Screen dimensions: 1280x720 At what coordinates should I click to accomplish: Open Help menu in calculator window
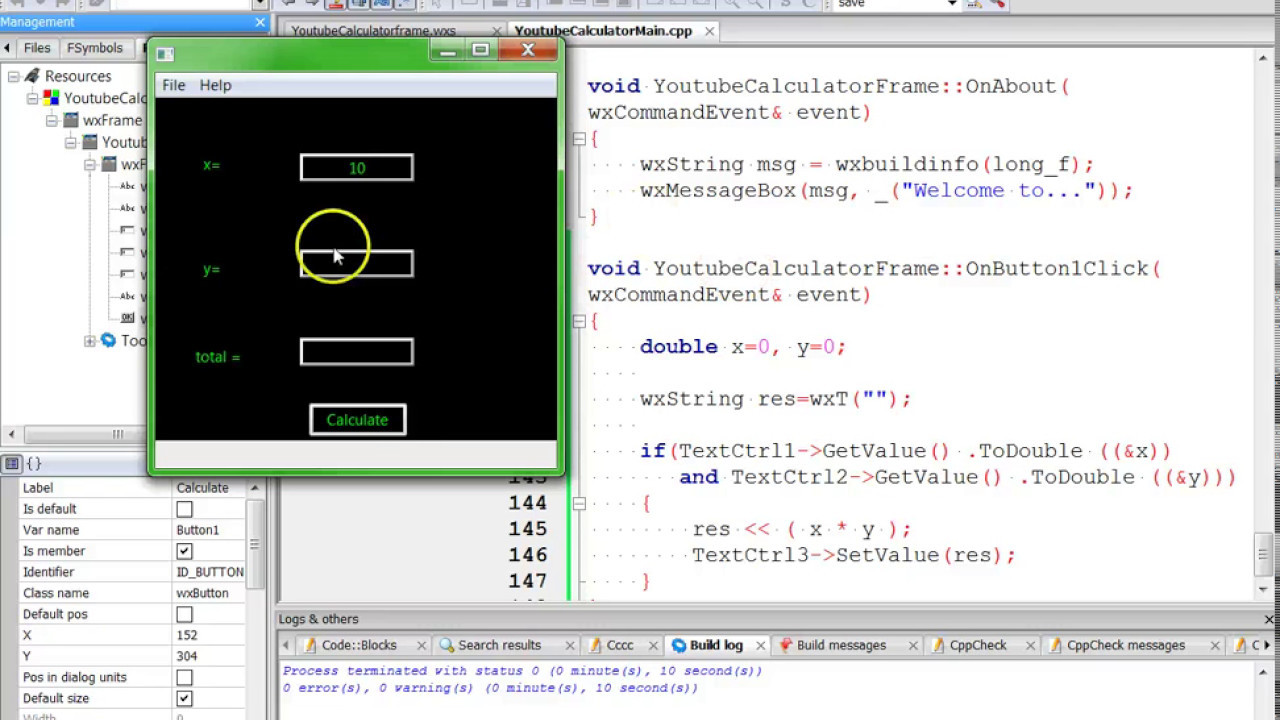tap(215, 85)
